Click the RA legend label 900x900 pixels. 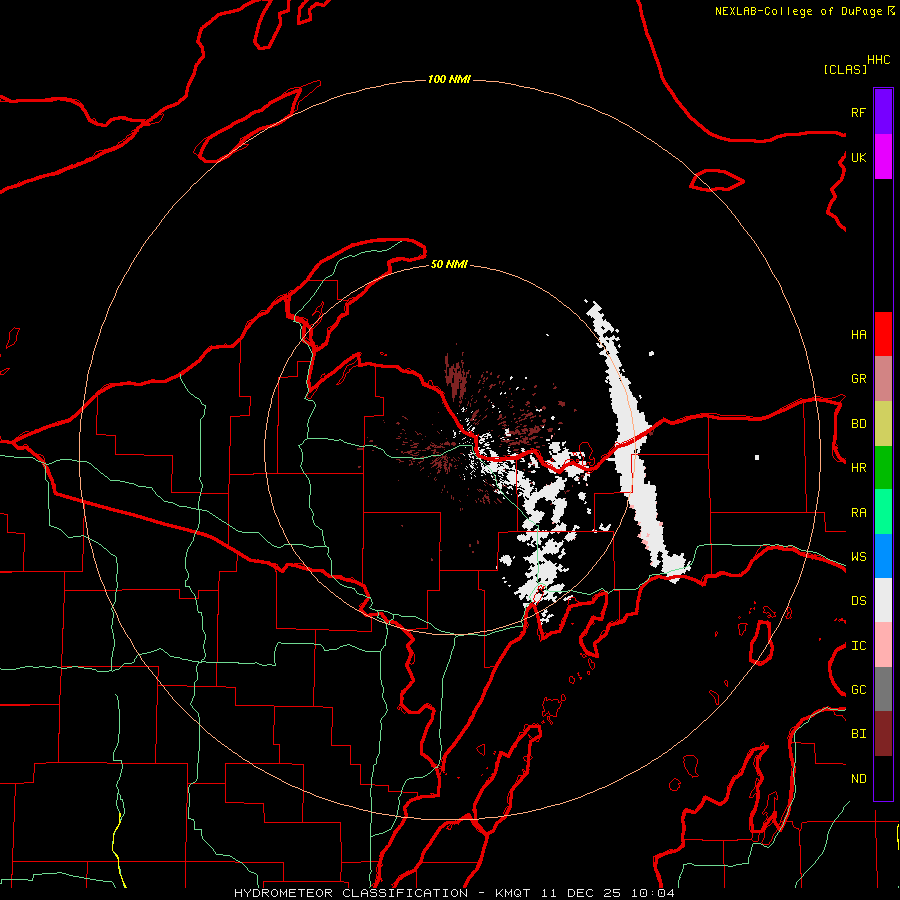[858, 513]
